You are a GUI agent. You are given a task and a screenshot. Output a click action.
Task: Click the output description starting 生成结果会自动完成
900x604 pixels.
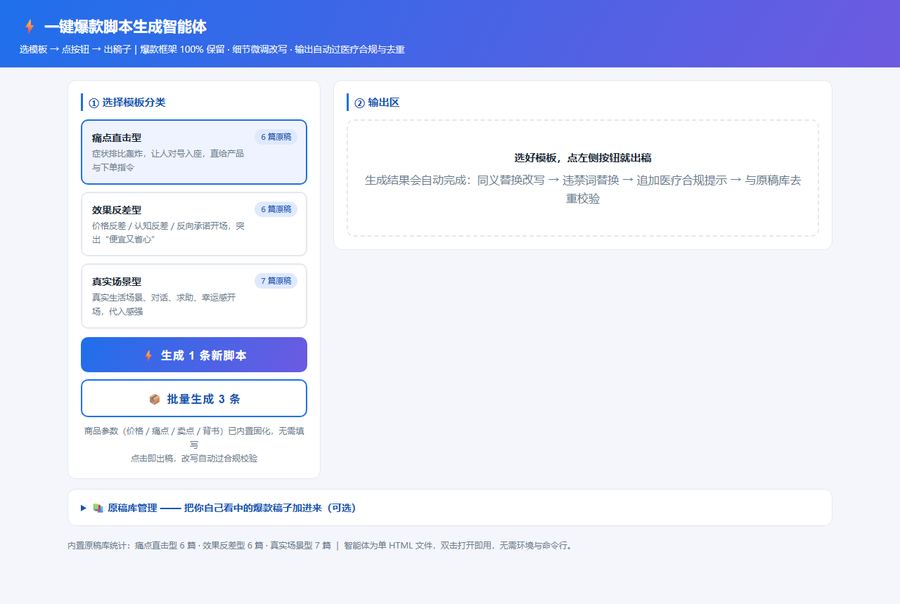point(583,189)
